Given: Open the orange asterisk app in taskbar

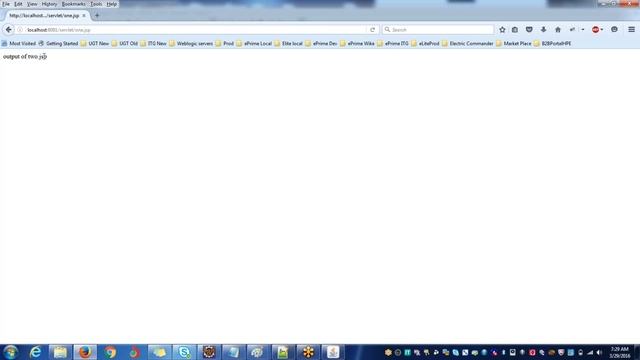Looking at the screenshot, I should point(308,352).
